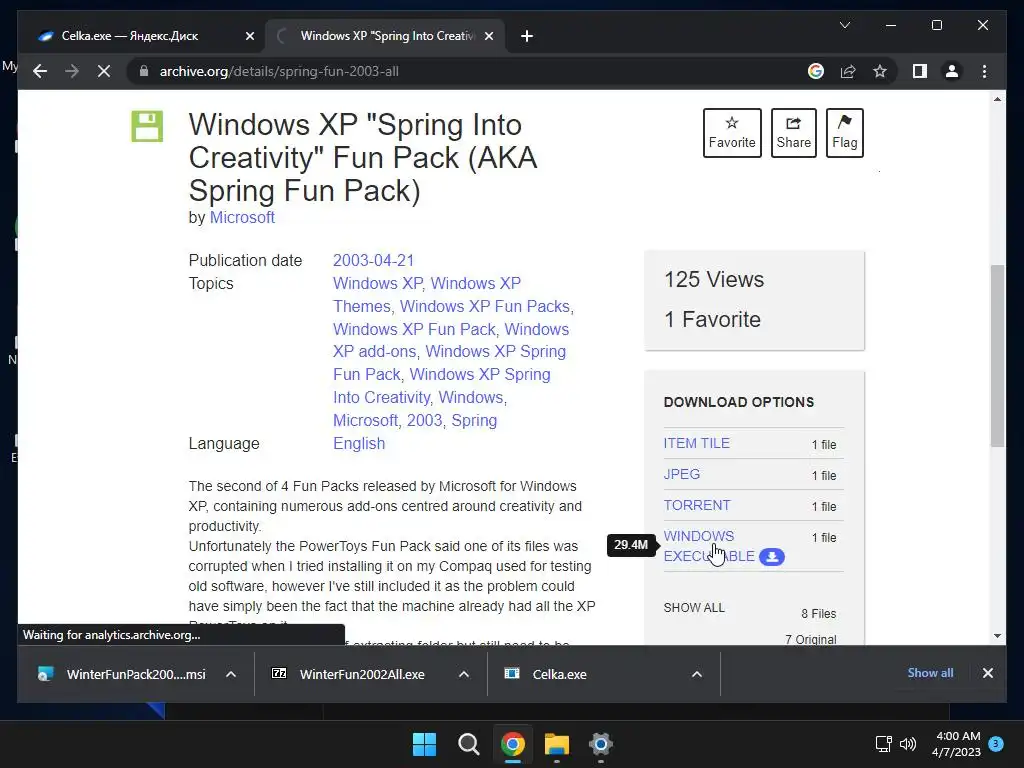Click the scrollbar up arrow
The image size is (1024, 768).
click(997, 99)
